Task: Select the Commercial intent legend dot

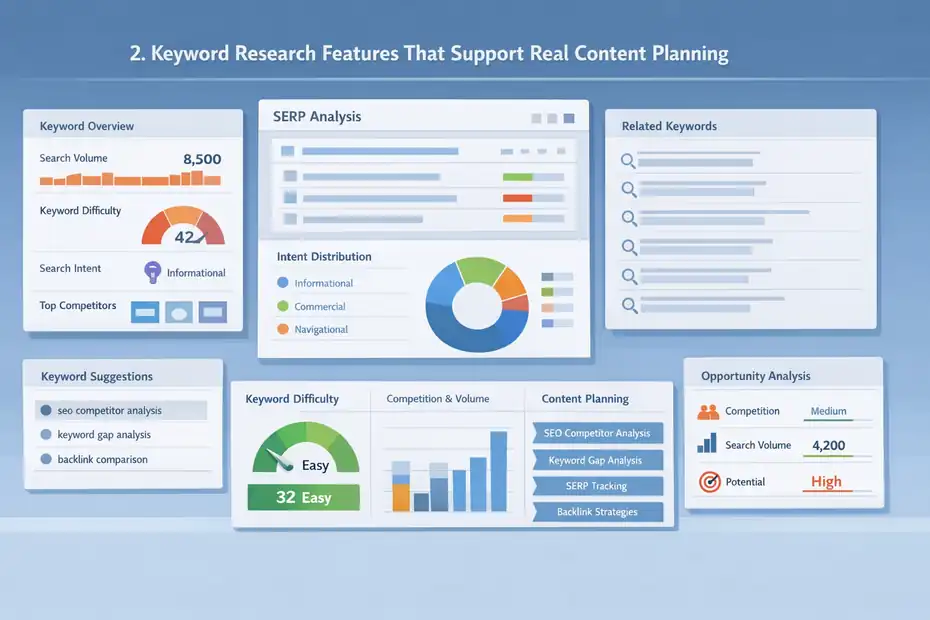Action: coord(283,306)
